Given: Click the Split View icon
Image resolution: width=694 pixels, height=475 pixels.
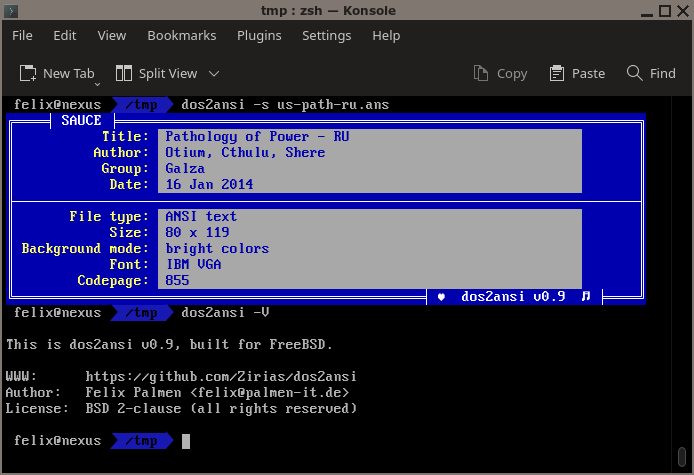Looking at the screenshot, I should (123, 73).
